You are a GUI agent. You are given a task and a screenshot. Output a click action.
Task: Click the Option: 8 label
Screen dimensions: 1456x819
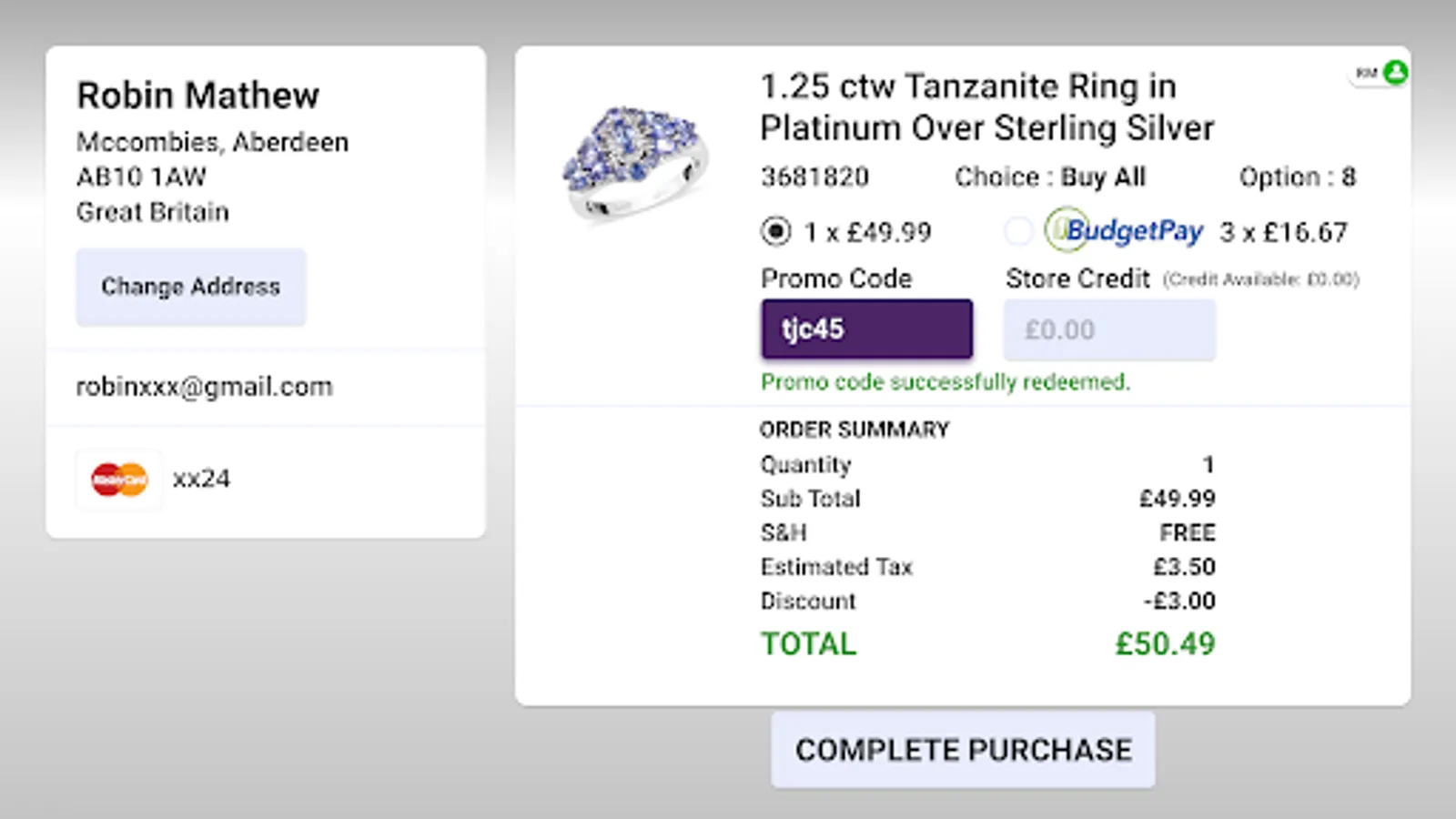coord(1297,177)
